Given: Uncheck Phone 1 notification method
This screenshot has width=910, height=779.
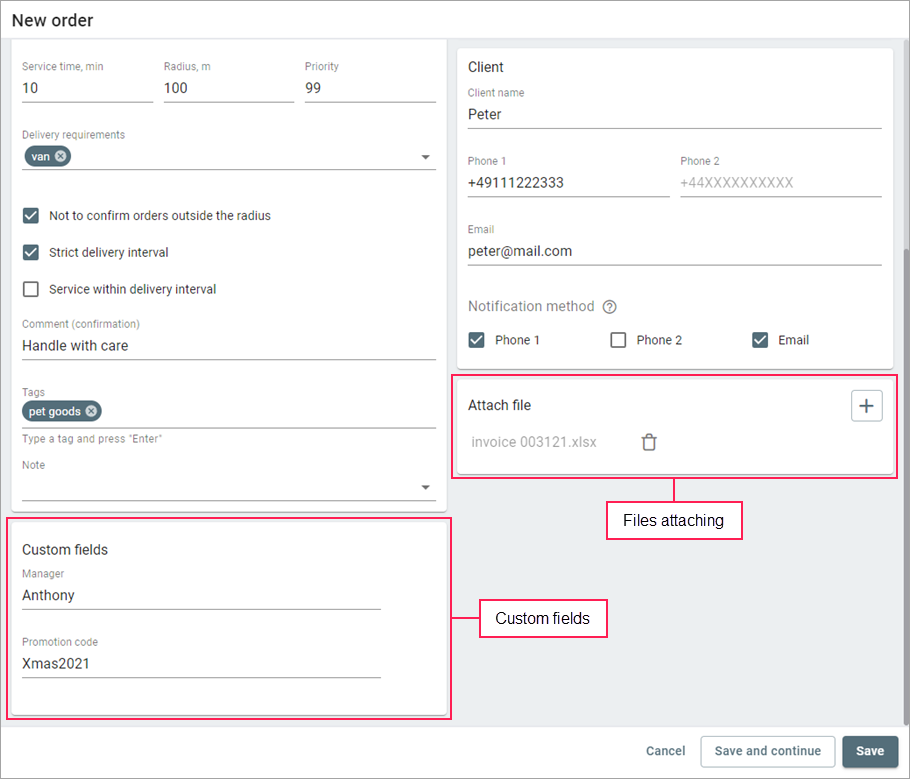Looking at the screenshot, I should 477,340.
